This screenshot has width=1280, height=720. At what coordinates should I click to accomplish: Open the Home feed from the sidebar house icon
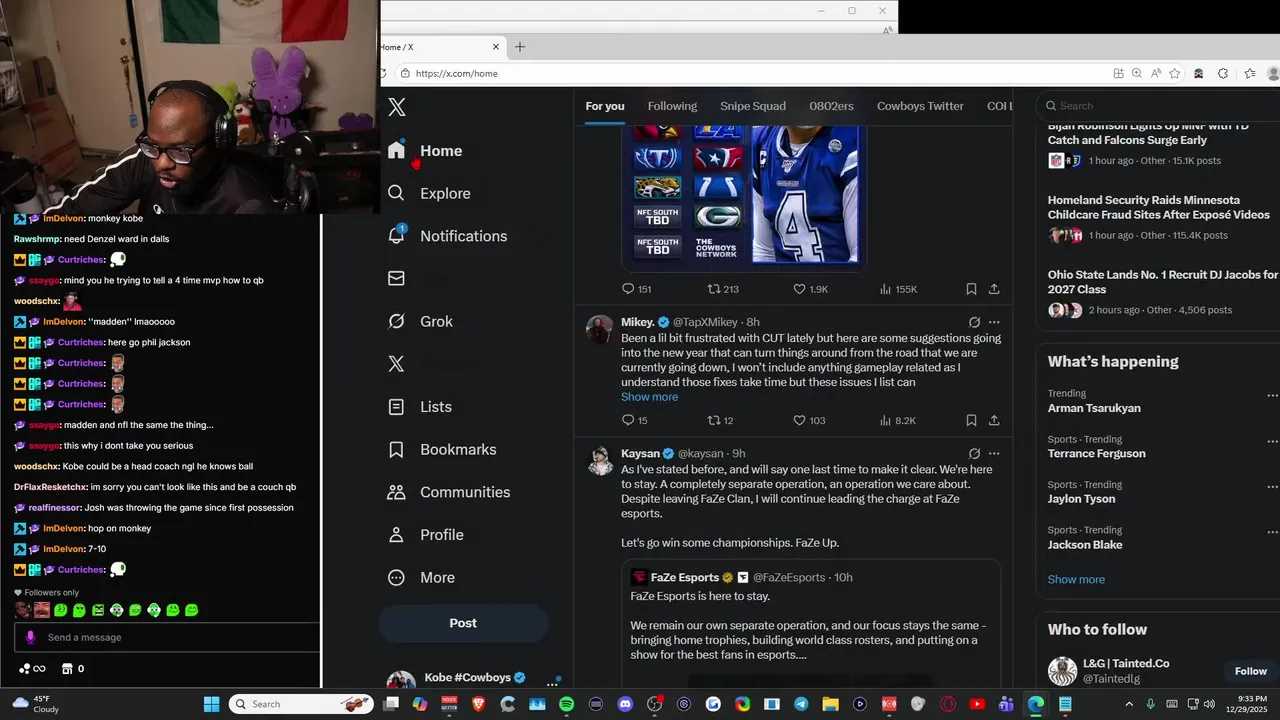[x=396, y=150]
